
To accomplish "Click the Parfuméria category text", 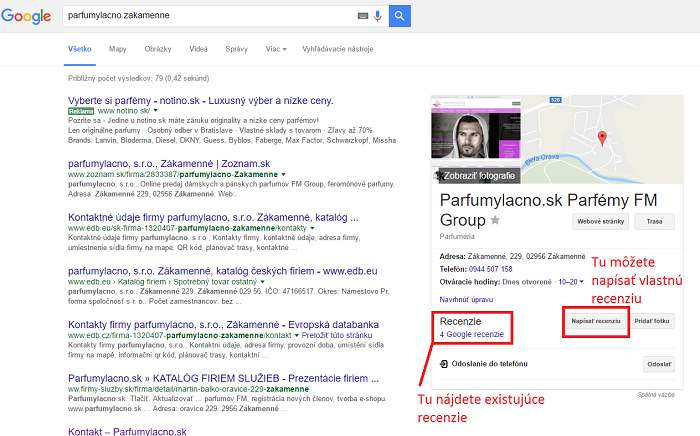I will pyautogui.click(x=457, y=237).
